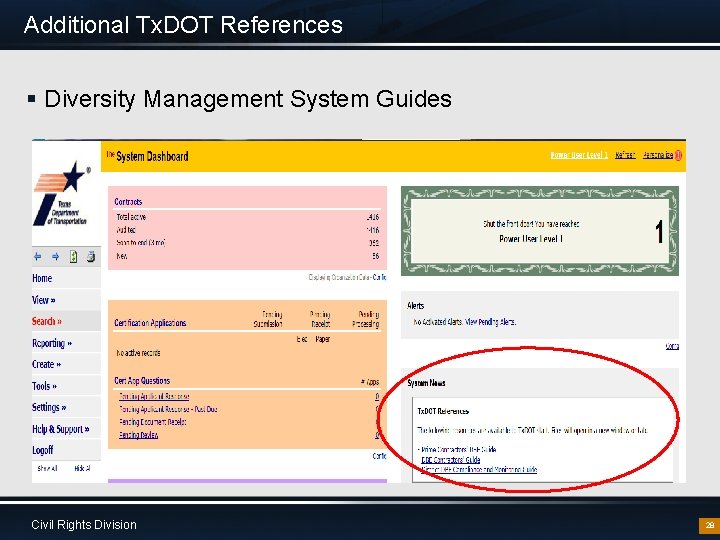
Task: Click the No active records text
Action: (138, 353)
